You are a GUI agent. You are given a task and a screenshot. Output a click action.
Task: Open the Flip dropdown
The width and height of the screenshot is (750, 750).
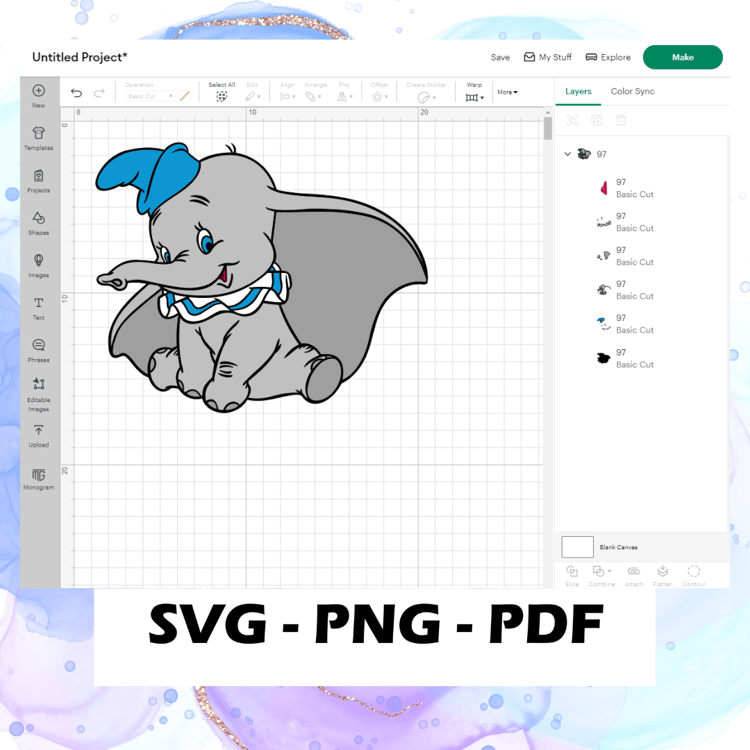point(344,92)
